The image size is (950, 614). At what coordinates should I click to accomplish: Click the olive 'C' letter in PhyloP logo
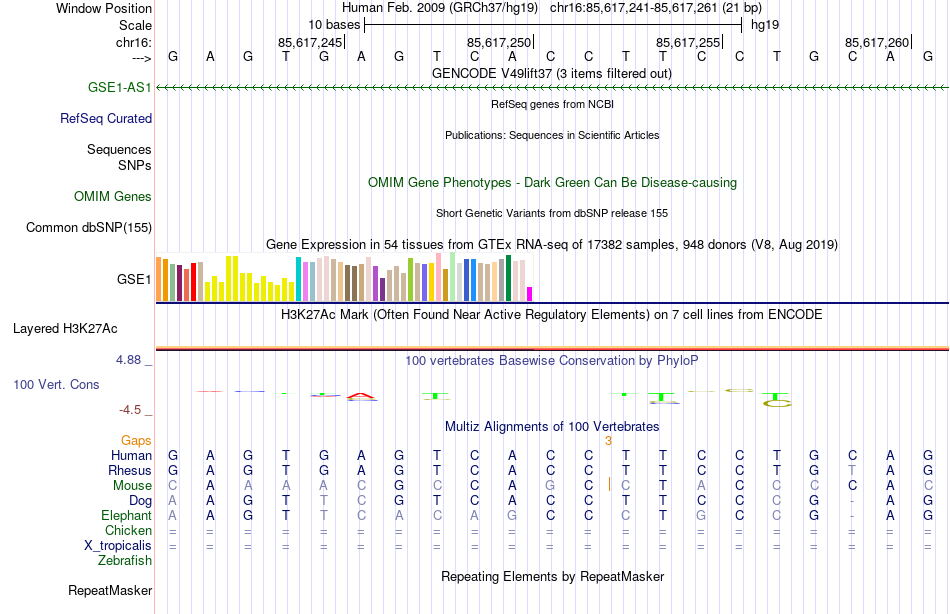click(777, 403)
